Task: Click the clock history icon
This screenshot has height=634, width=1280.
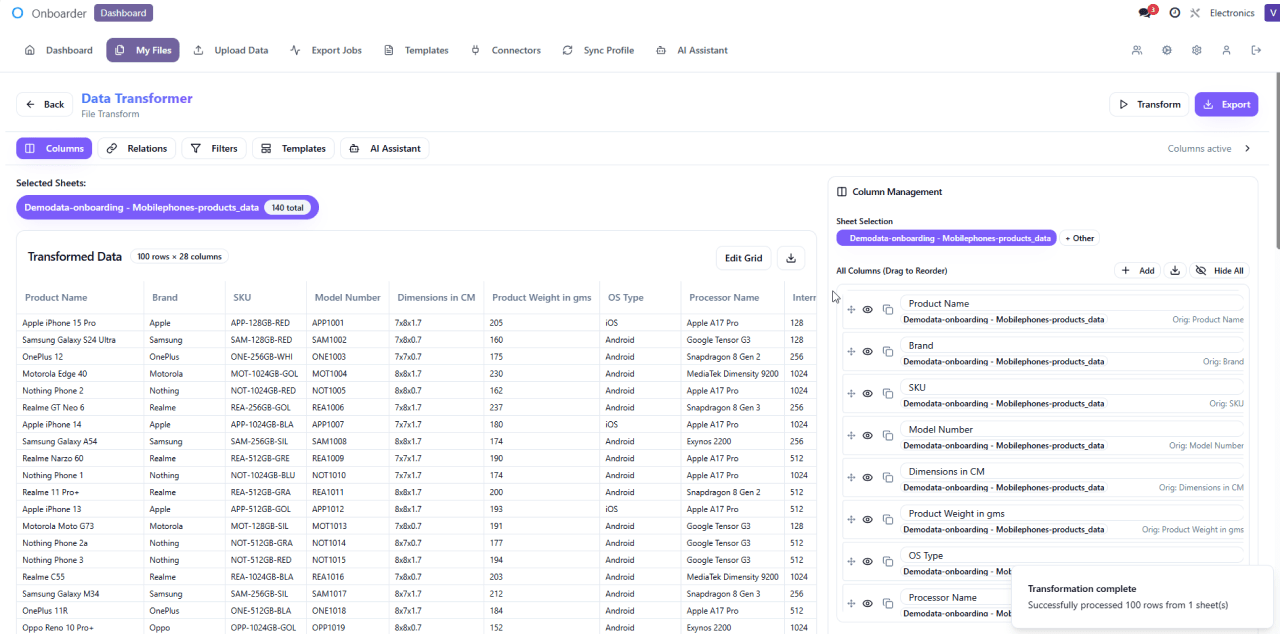Action: (x=1174, y=13)
